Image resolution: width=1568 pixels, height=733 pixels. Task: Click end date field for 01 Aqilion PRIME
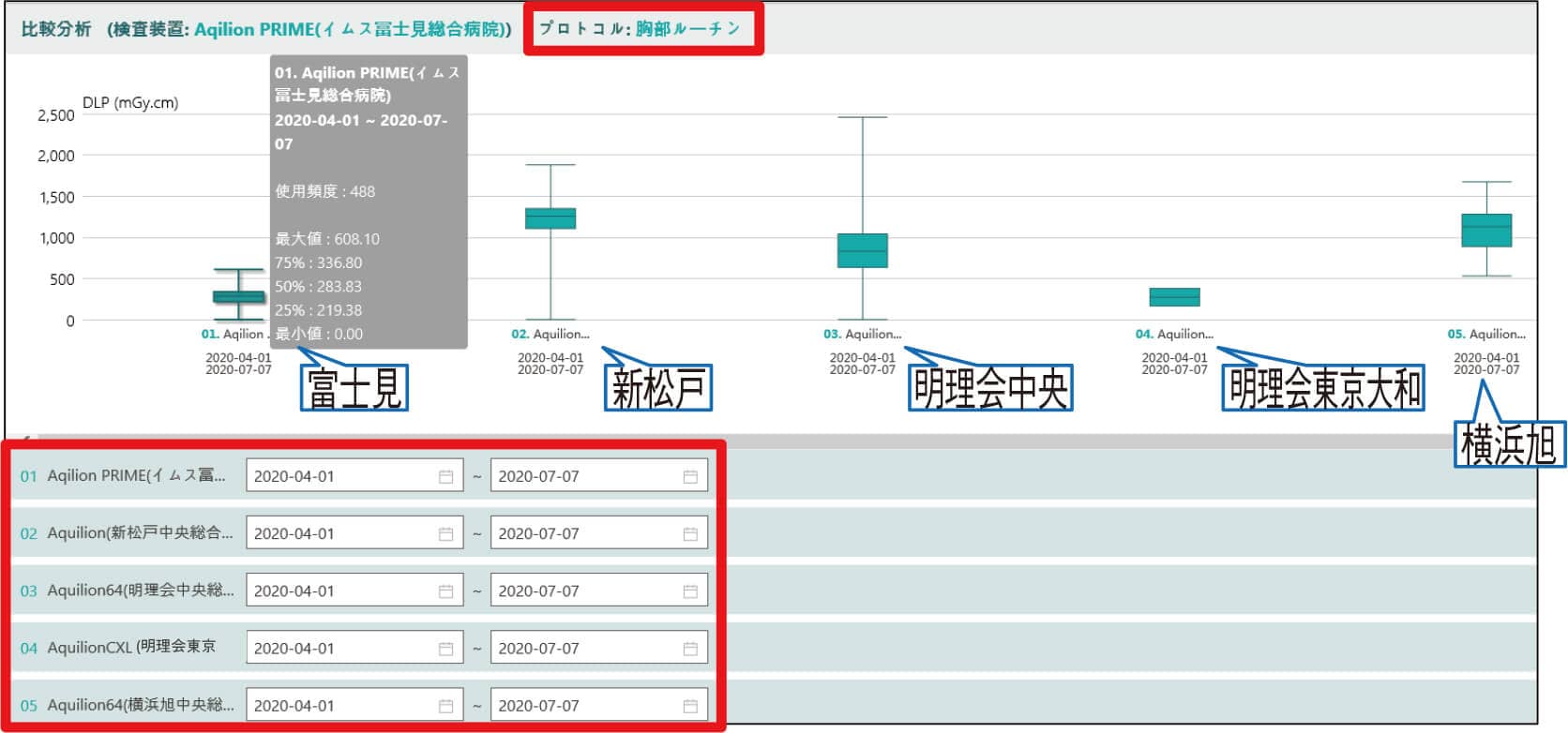(599, 476)
